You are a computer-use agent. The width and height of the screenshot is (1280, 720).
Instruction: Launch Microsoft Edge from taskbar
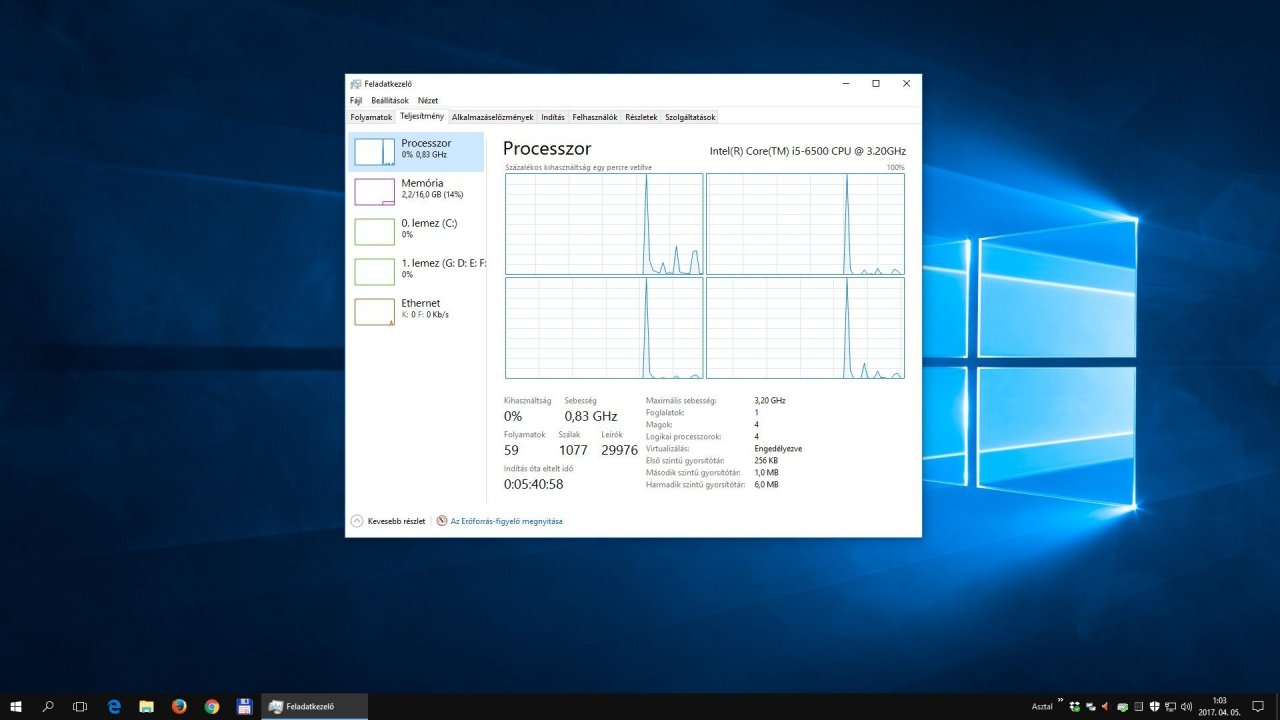[114, 706]
